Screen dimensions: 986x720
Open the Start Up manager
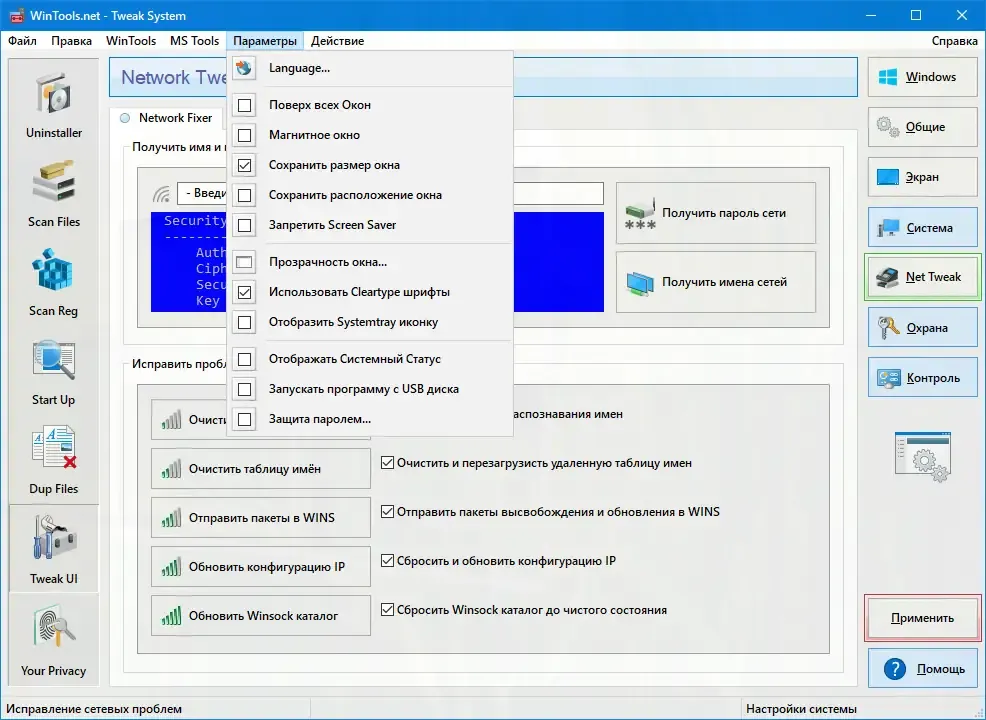(53, 372)
